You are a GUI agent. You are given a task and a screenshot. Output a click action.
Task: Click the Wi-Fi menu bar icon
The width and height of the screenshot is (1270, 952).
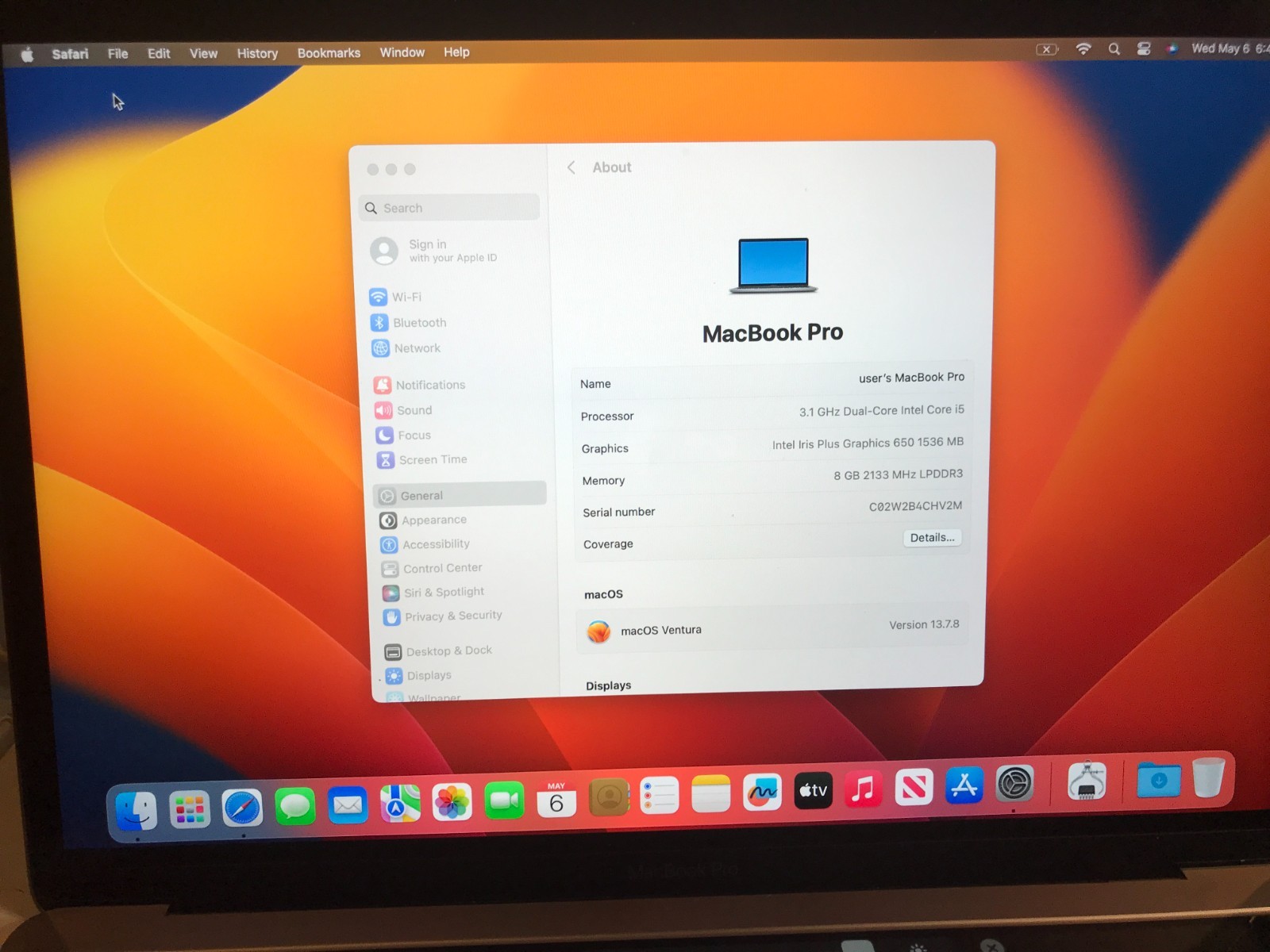[x=1083, y=49]
